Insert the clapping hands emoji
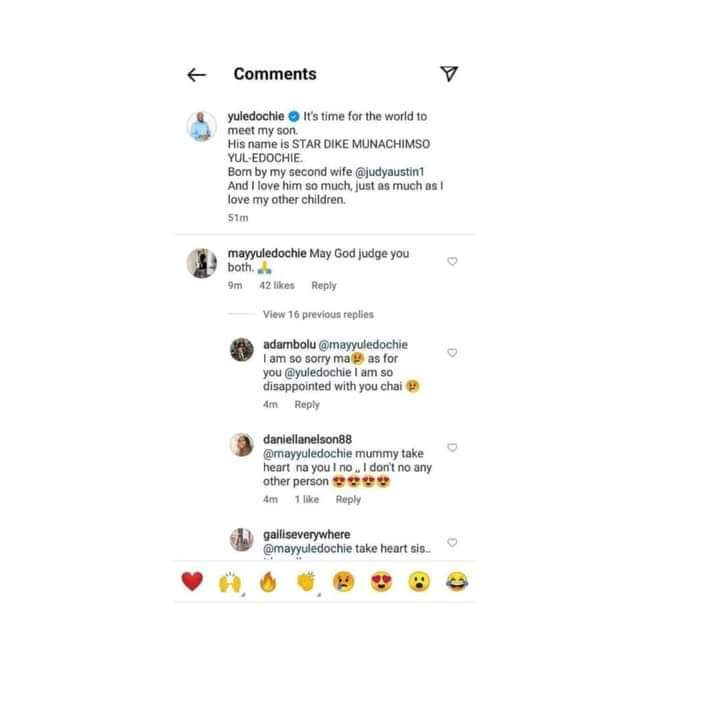Image resolution: width=720 pixels, height=720 pixels. coord(306,582)
